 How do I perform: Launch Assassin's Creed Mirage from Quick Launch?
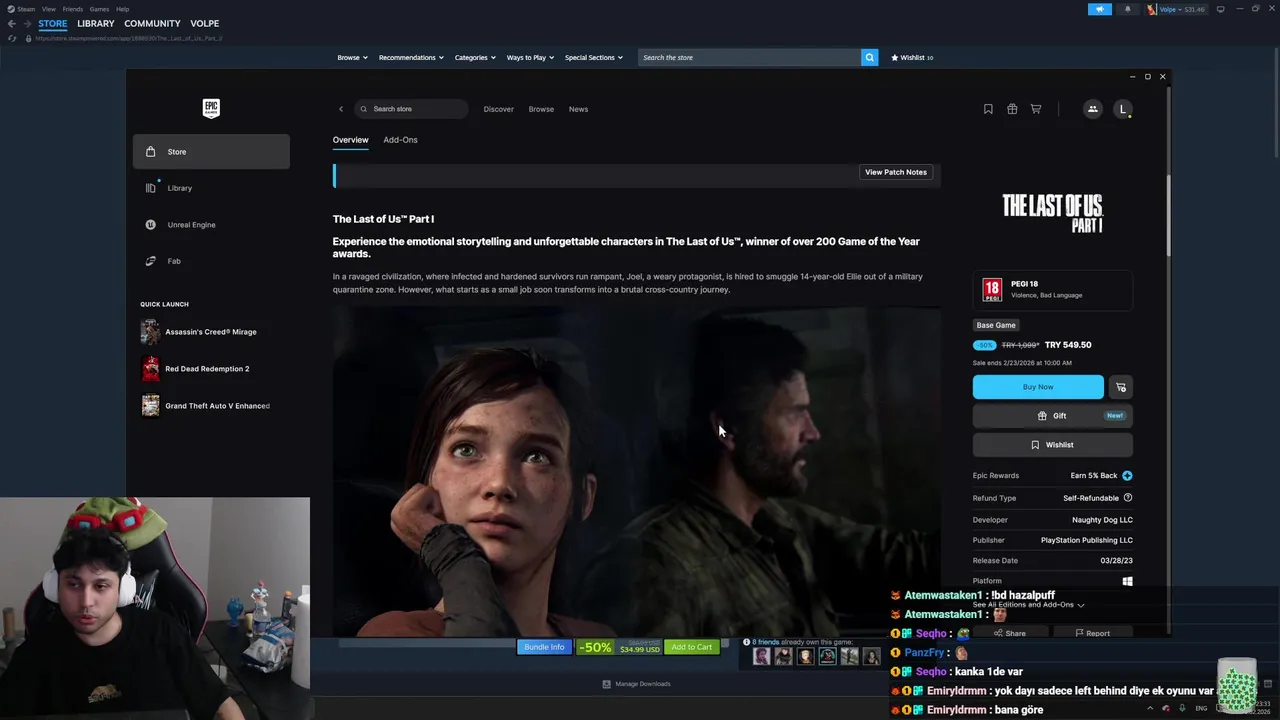(211, 332)
